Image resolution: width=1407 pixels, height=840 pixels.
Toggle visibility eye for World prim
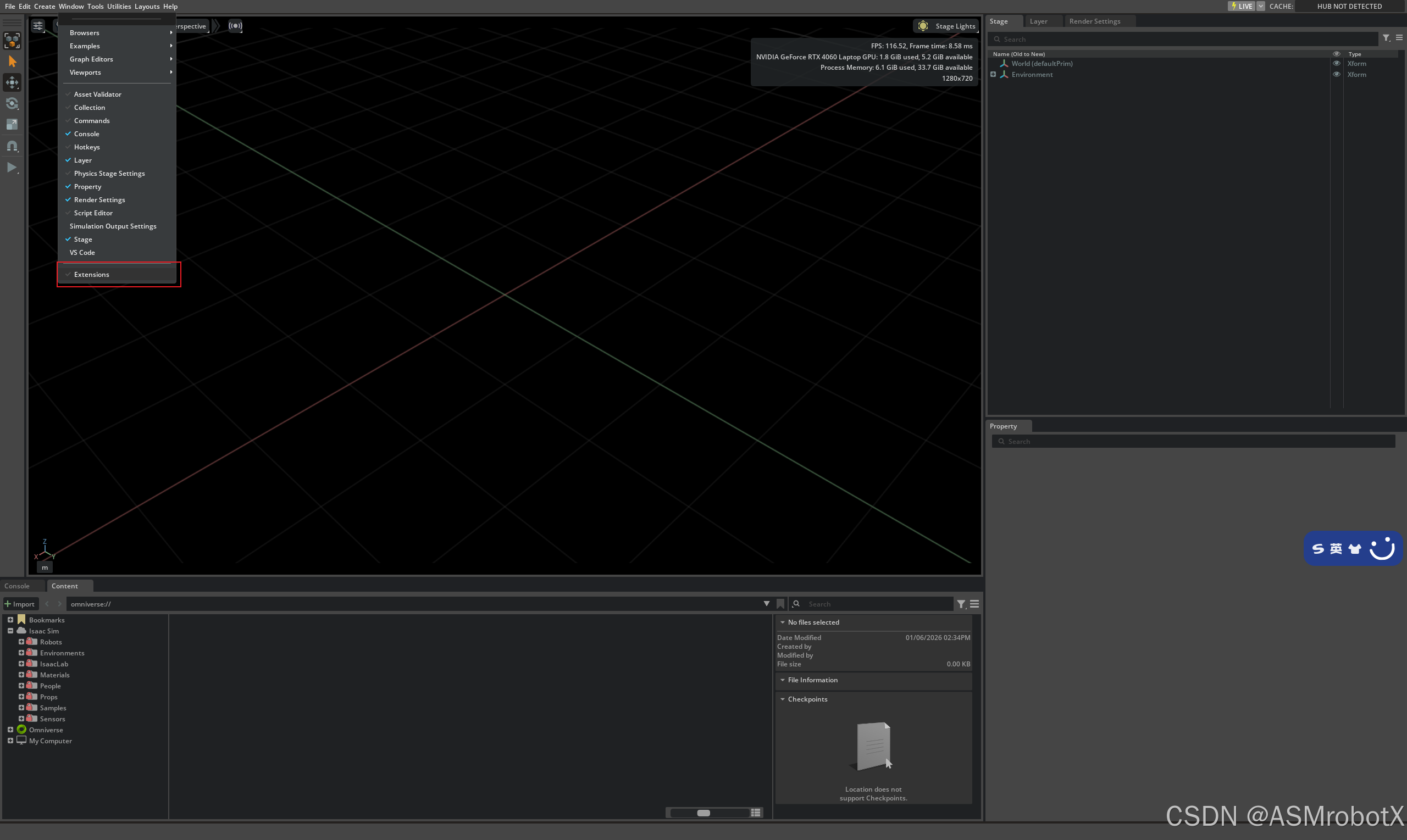point(1336,63)
